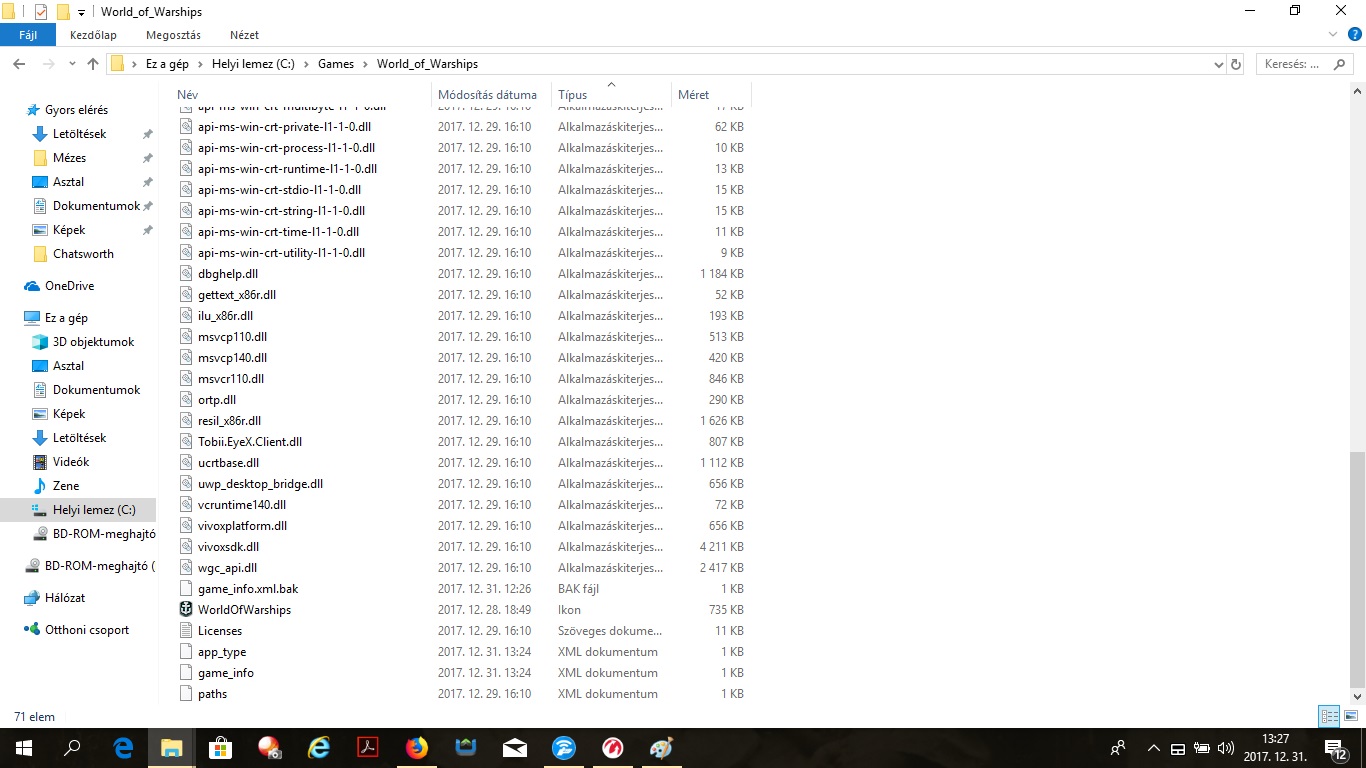The image size is (1366, 768).
Task: Launch Microsoft Edge from the taskbar
Action: click(x=123, y=748)
